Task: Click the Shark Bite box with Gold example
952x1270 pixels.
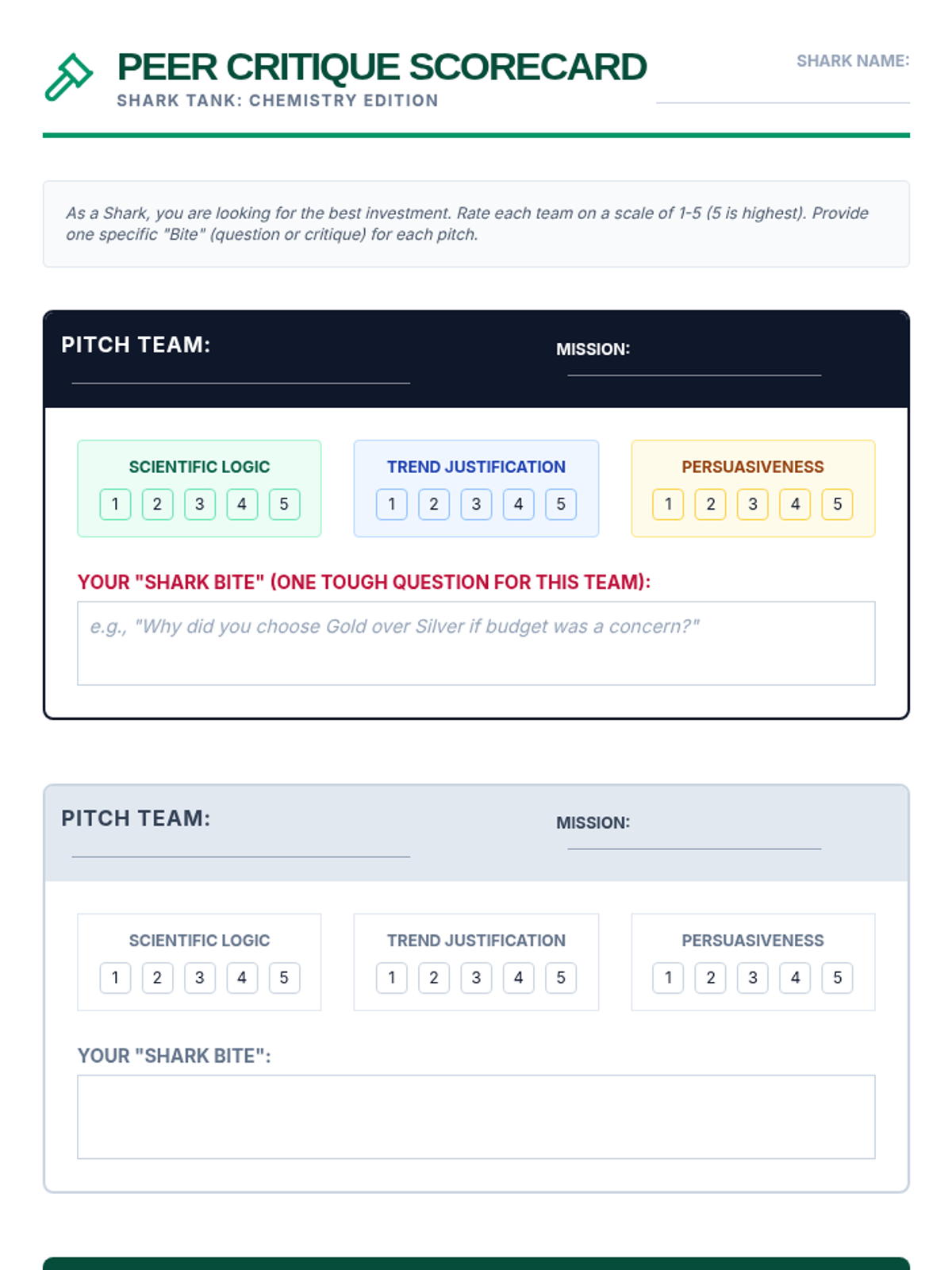Action: coord(476,643)
